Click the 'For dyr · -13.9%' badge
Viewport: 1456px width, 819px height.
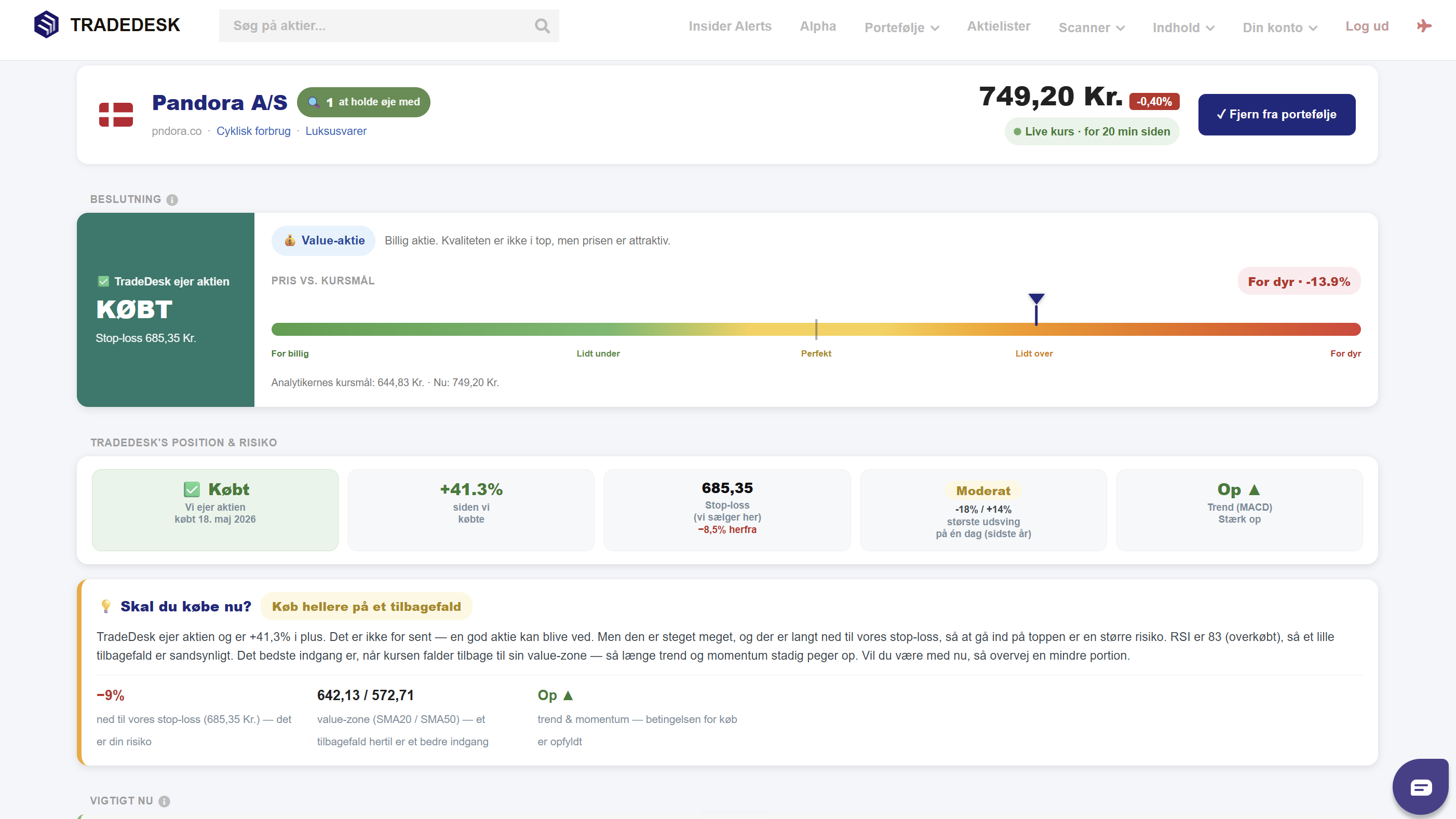click(x=1299, y=281)
